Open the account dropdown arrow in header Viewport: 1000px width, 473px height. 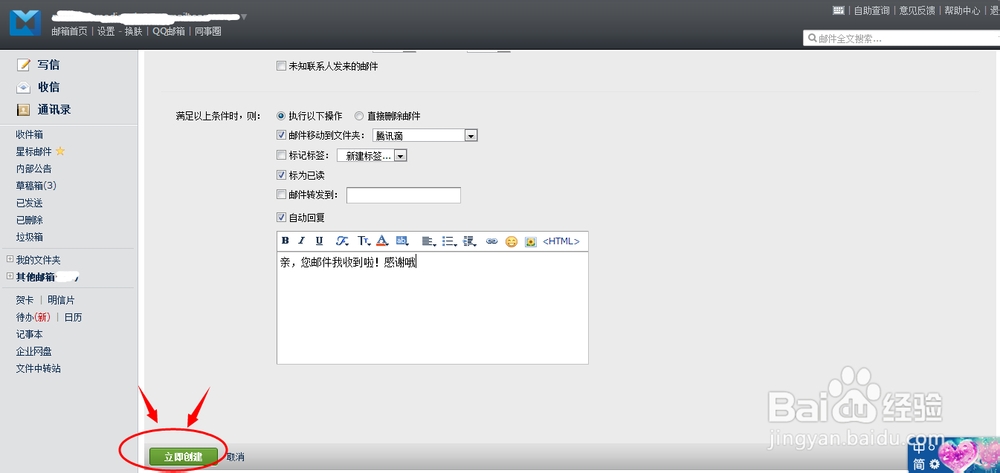[244, 17]
